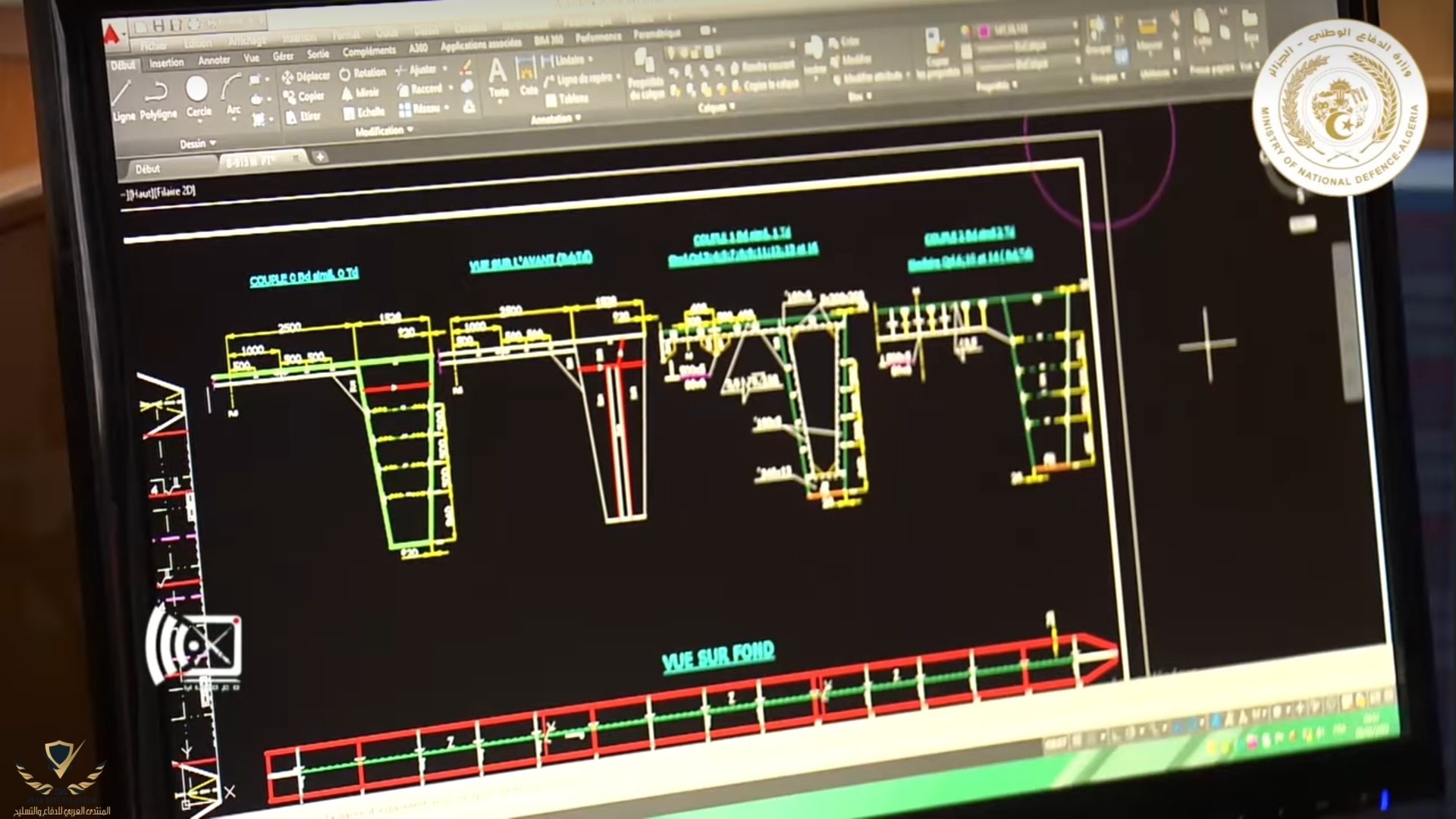Image resolution: width=1456 pixels, height=819 pixels.
Task: Click the new drawing plus tab button
Action: 320,157
